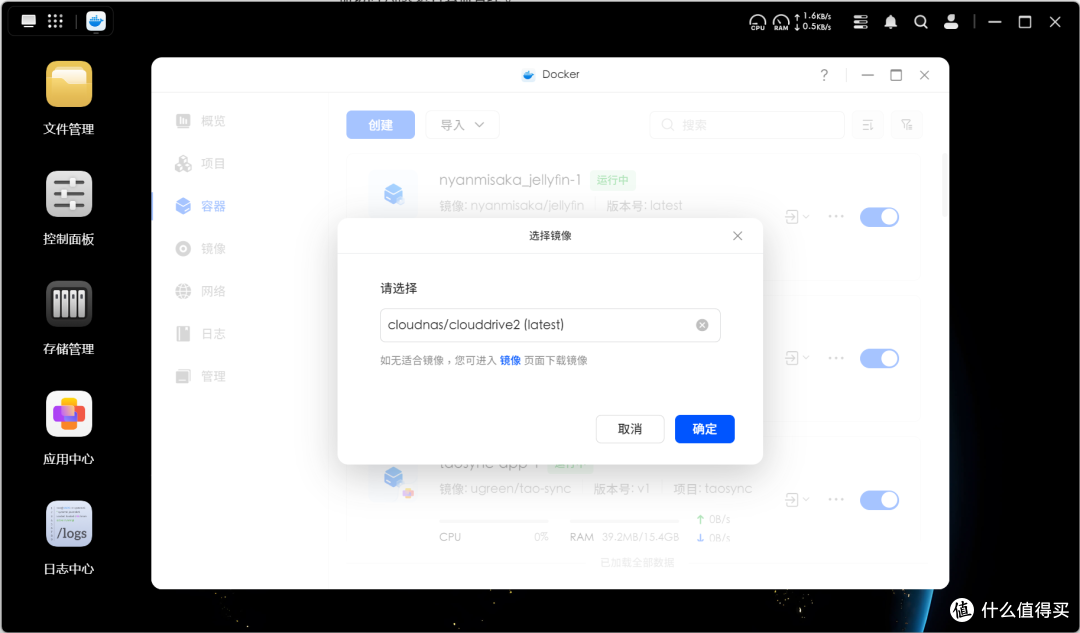The width and height of the screenshot is (1080, 633).
Task: Open the notifications bell
Action: tap(891, 22)
